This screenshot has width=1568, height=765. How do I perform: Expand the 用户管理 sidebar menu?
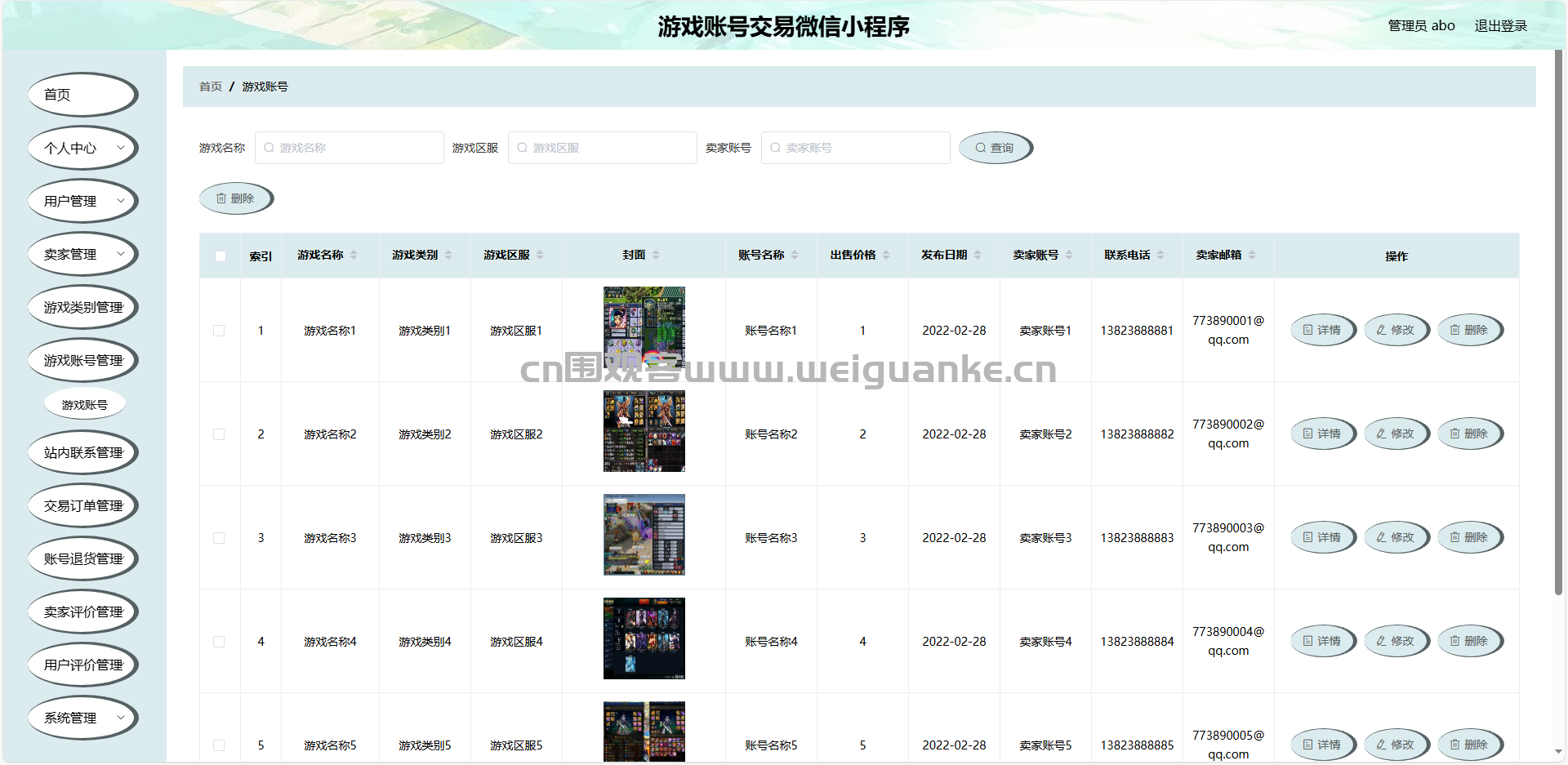(83, 201)
